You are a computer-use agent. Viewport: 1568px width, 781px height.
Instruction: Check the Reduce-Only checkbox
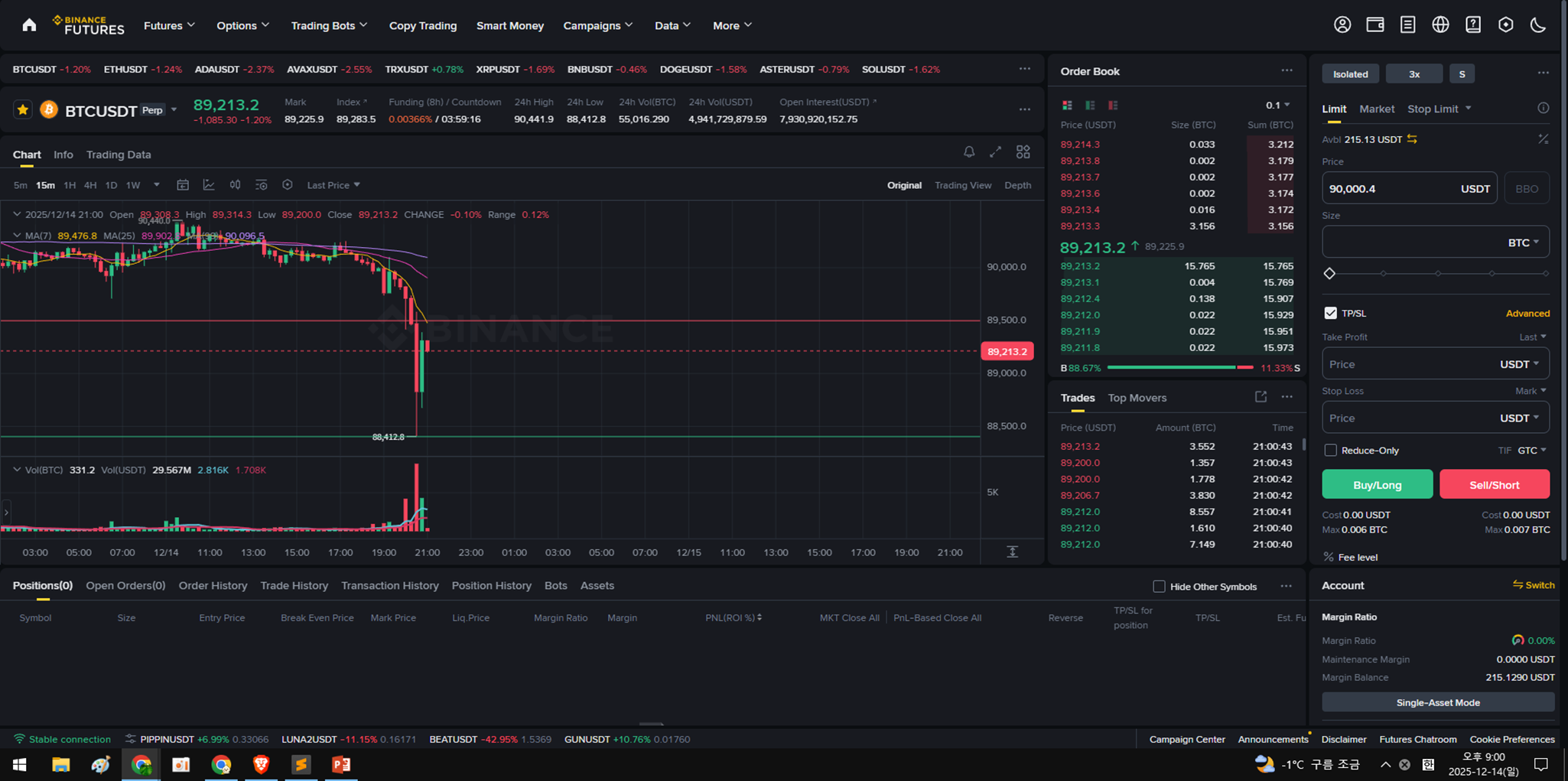click(1331, 451)
